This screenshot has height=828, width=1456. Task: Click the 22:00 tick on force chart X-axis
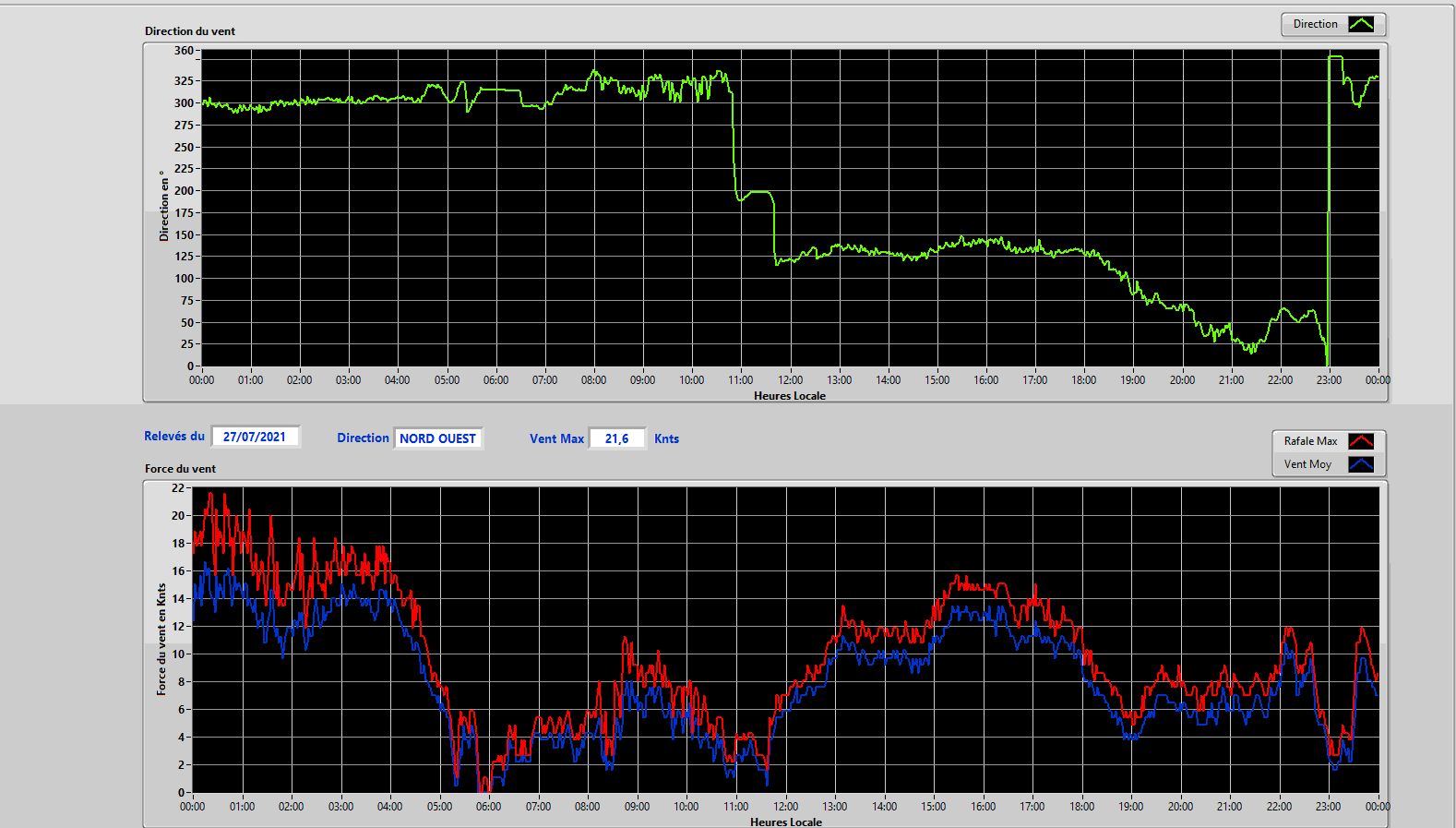1279,807
